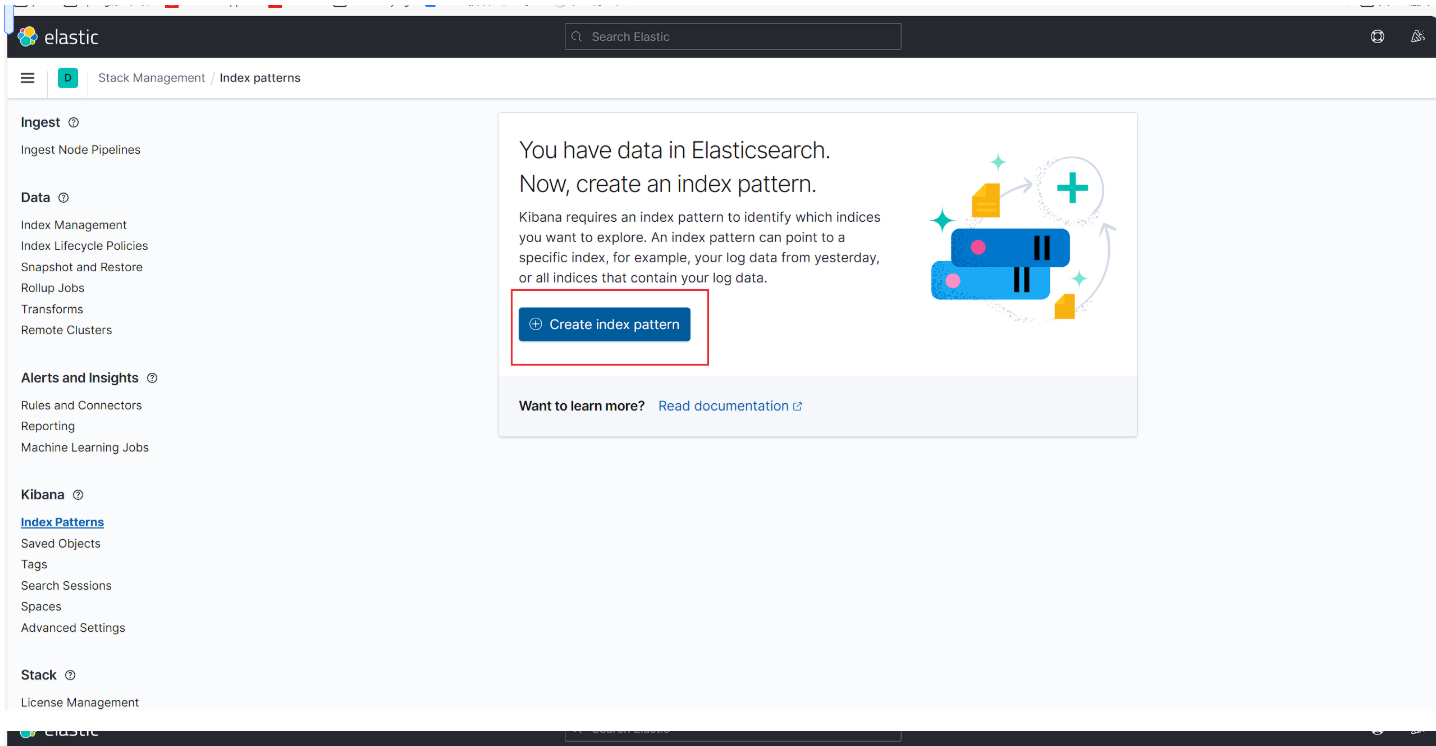1436x746 pixels.
Task: Open Remote Clusters
Action: (66, 330)
